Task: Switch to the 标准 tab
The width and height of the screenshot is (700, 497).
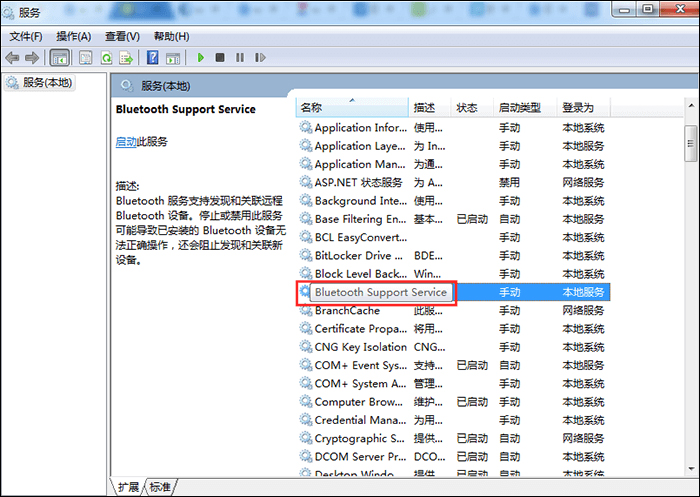Action: click(x=160, y=486)
